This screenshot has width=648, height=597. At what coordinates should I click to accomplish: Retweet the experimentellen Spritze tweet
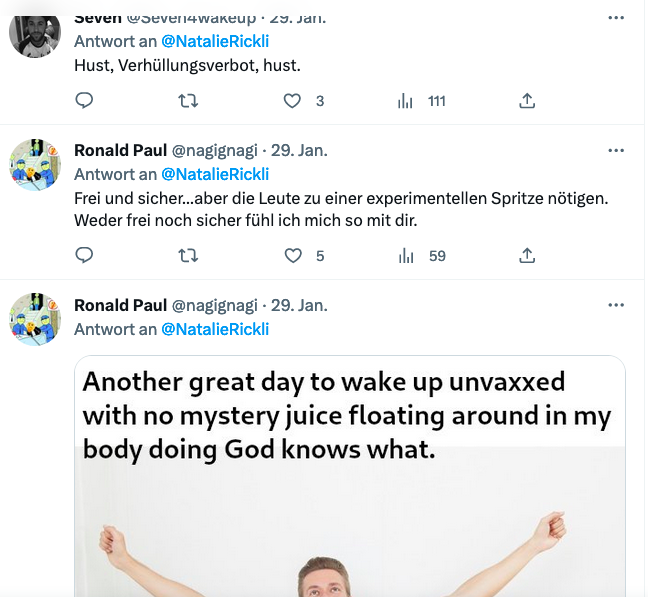tap(188, 256)
